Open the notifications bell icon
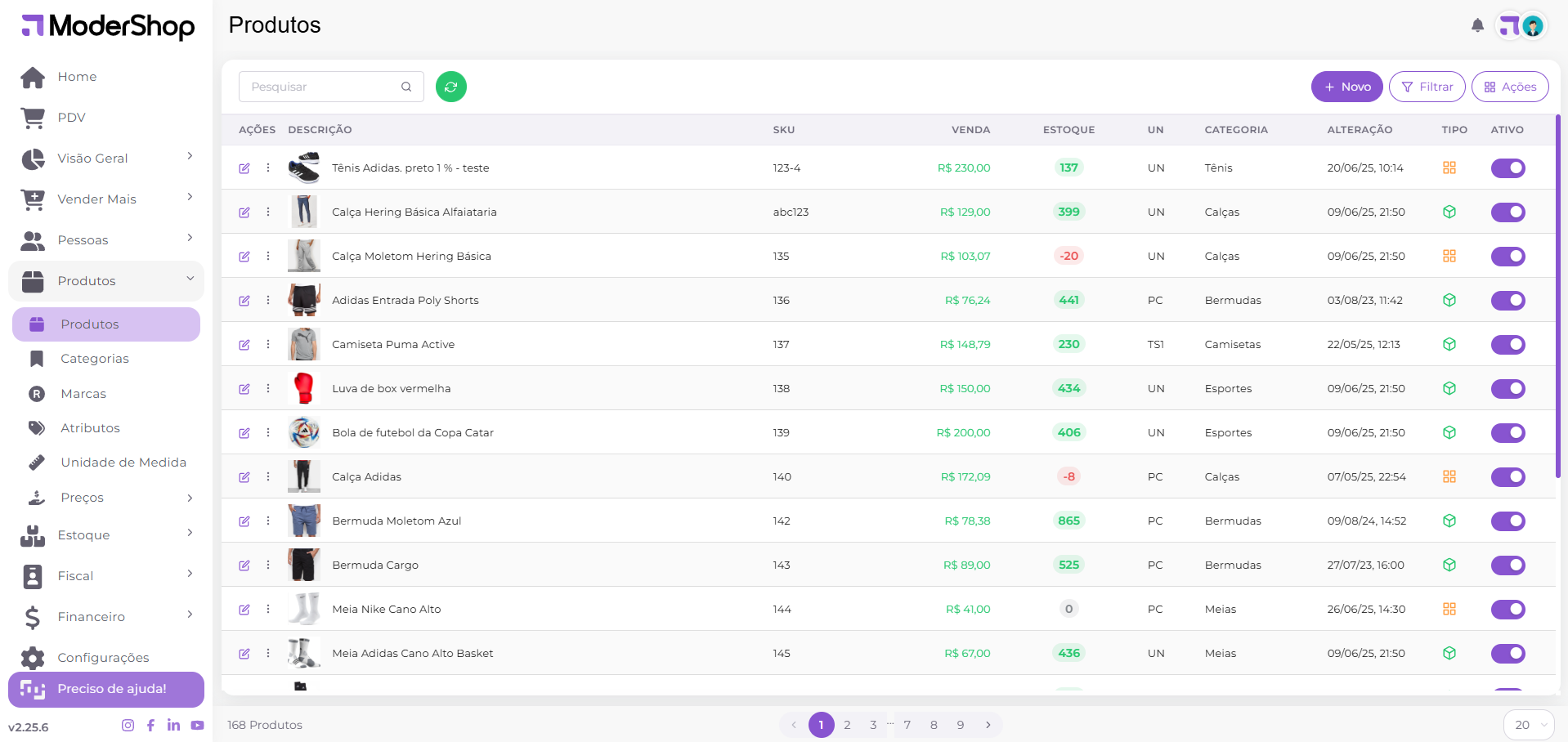 pos(1477,25)
